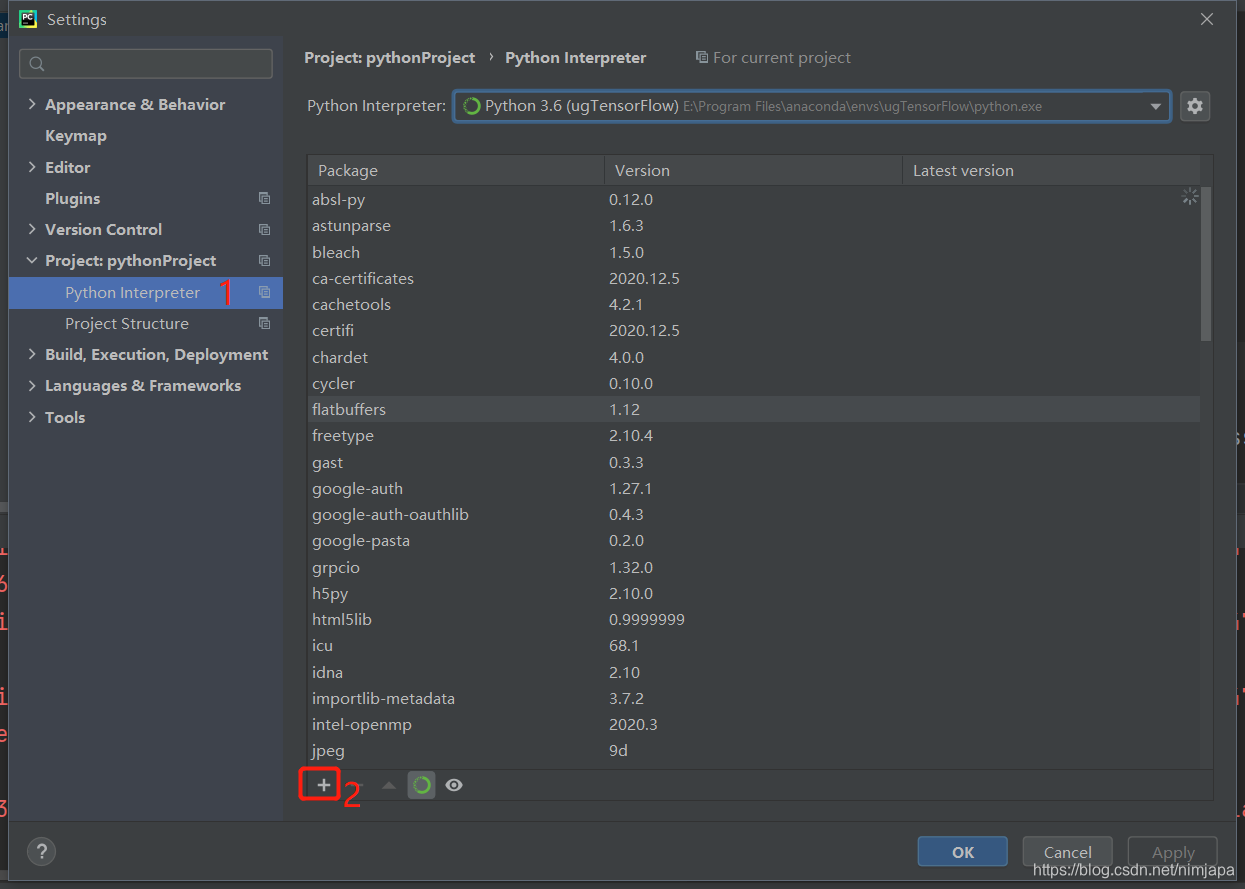Click the PyCharm logo in the title bar
Screen dimensions: 1245x889
click(x=28, y=19)
